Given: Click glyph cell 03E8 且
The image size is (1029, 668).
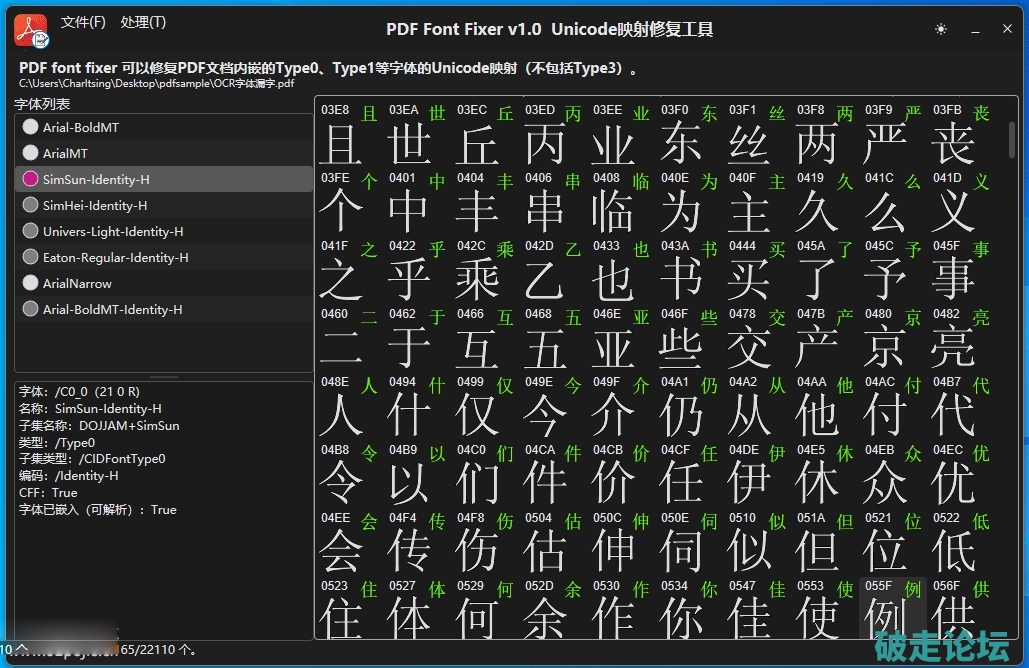Looking at the screenshot, I should click(350, 133).
